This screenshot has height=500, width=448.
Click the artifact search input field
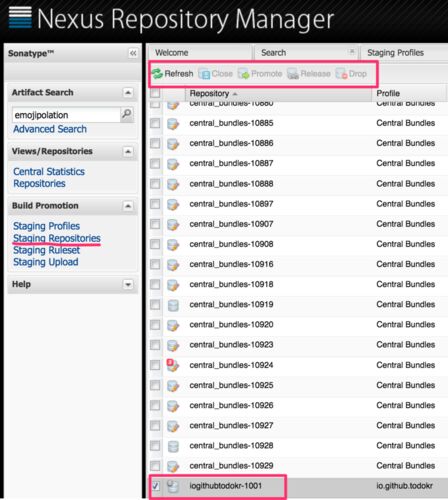click(x=66, y=115)
